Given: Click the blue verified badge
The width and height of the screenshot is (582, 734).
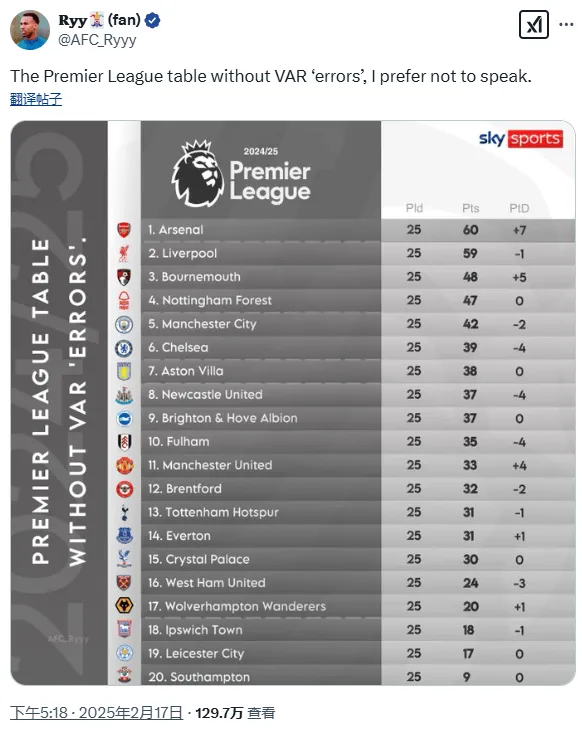Looking at the screenshot, I should coord(152,20).
